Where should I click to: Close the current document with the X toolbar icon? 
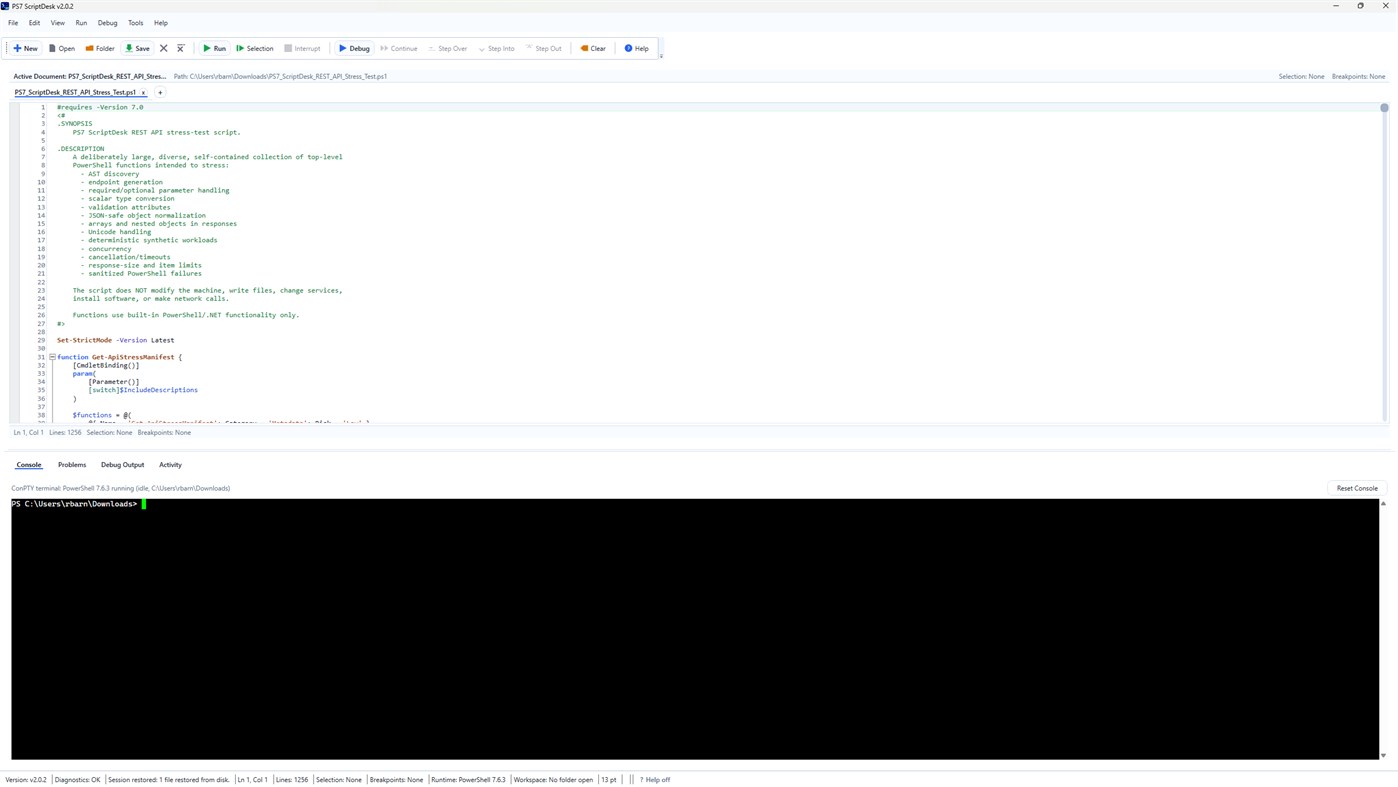coord(164,48)
